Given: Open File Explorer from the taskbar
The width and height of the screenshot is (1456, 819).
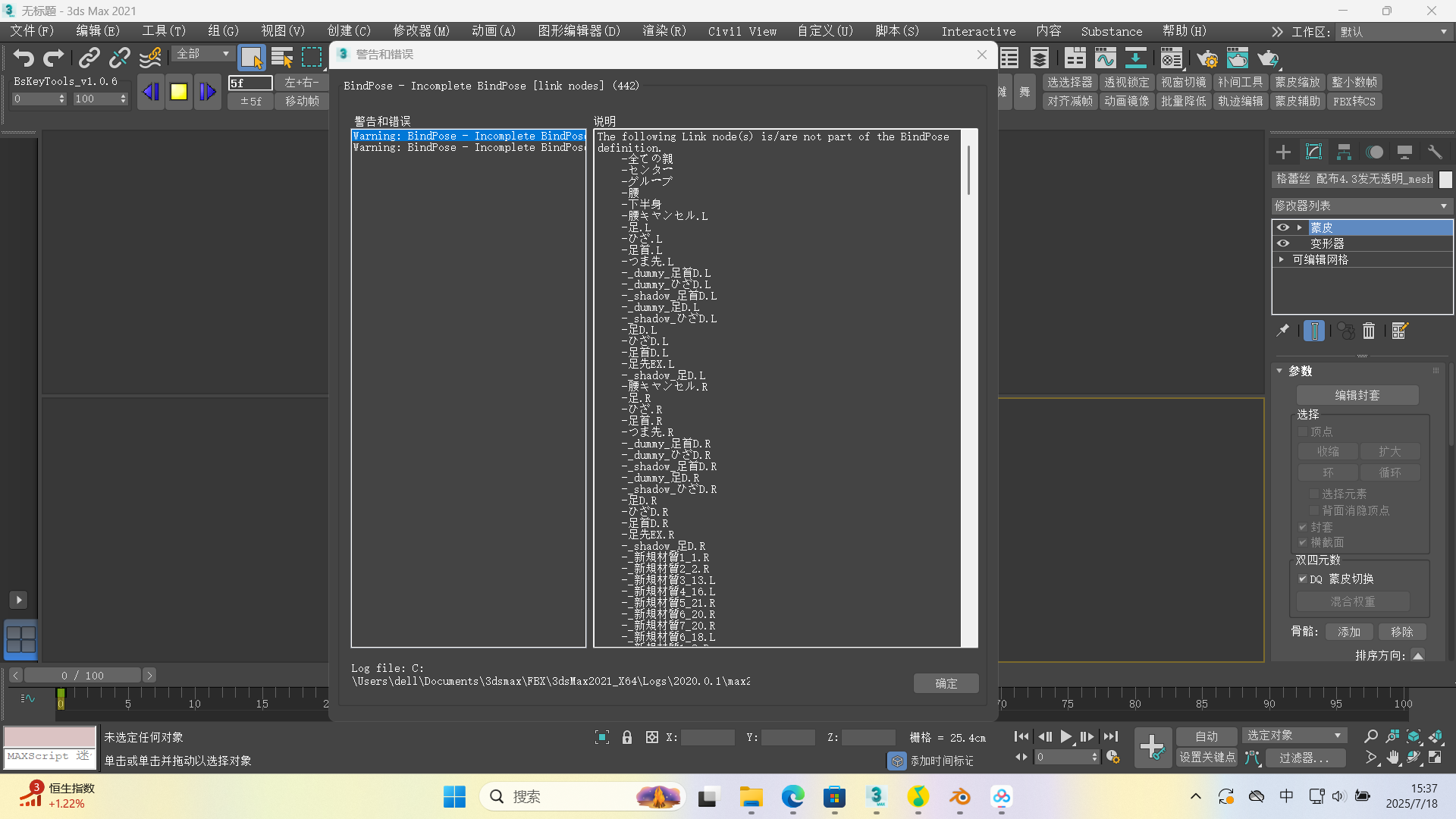Looking at the screenshot, I should (751, 796).
